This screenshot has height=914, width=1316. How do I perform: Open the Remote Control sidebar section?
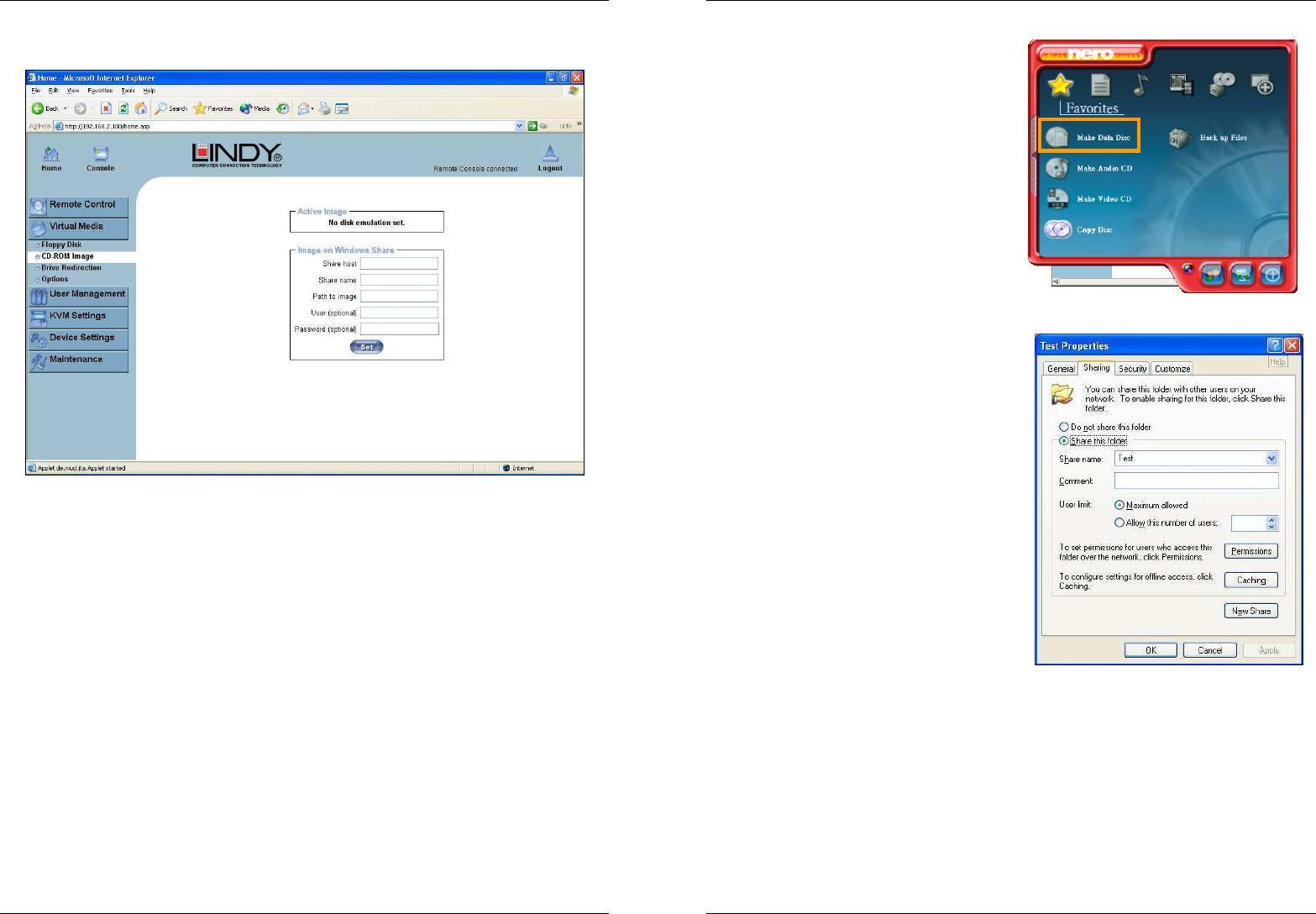pyautogui.click(x=78, y=206)
